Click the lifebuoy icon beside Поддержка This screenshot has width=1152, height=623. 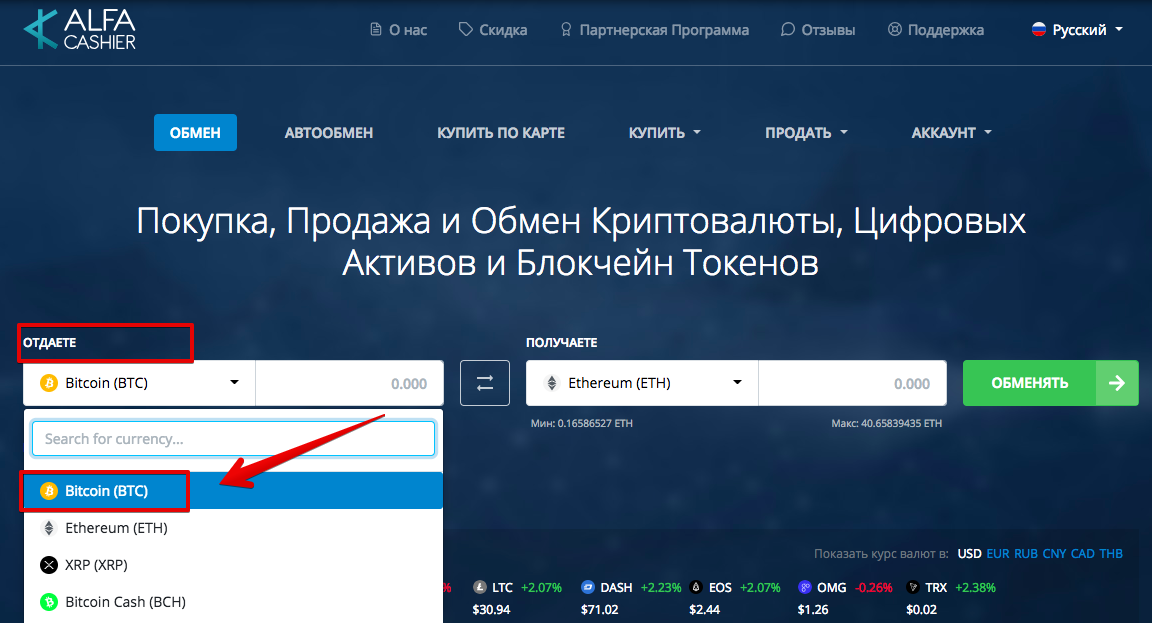pyautogui.click(x=894, y=29)
